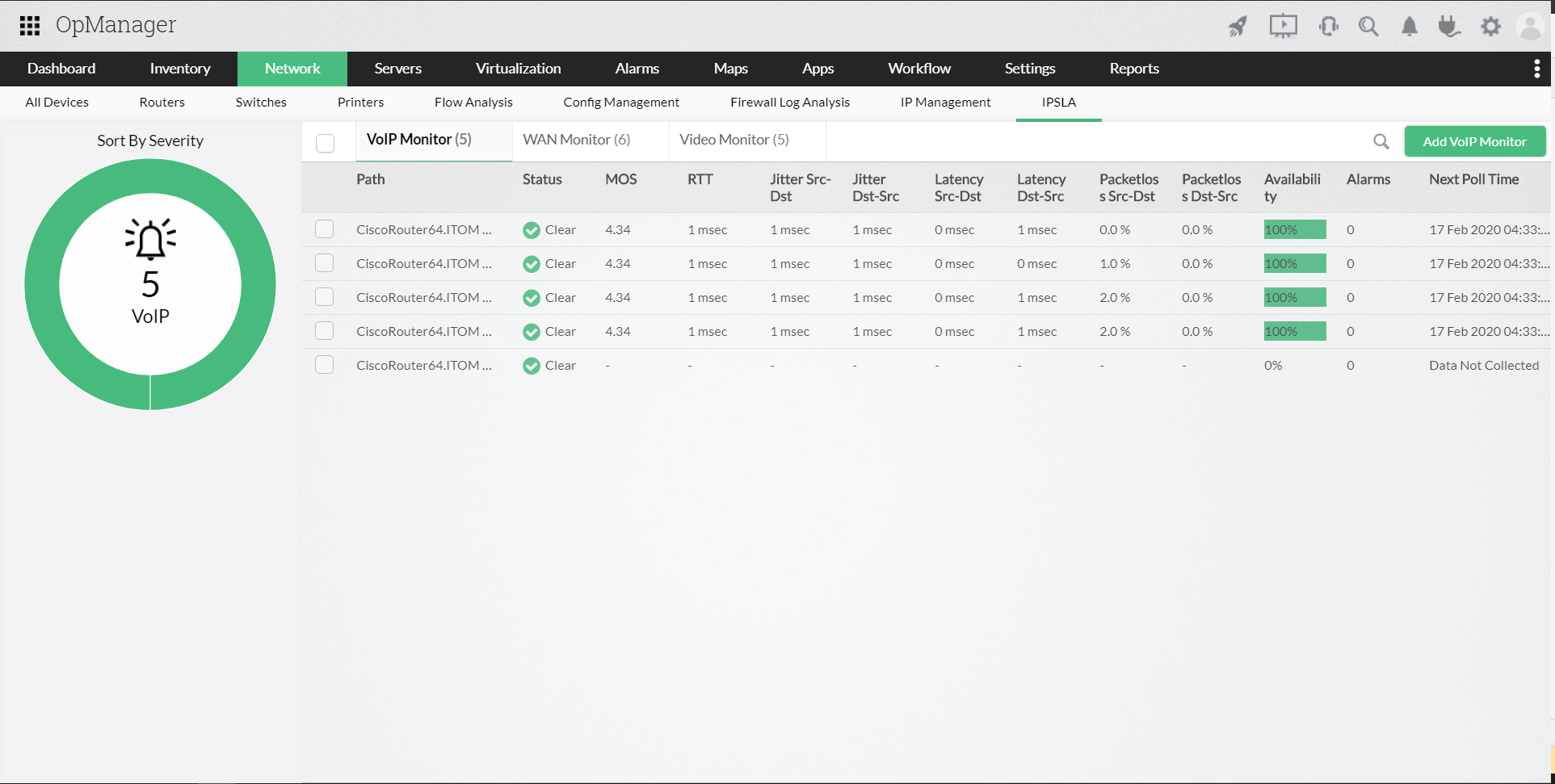Click the '1.0 %' packetloss value
The height and width of the screenshot is (784, 1555).
[x=1115, y=264]
